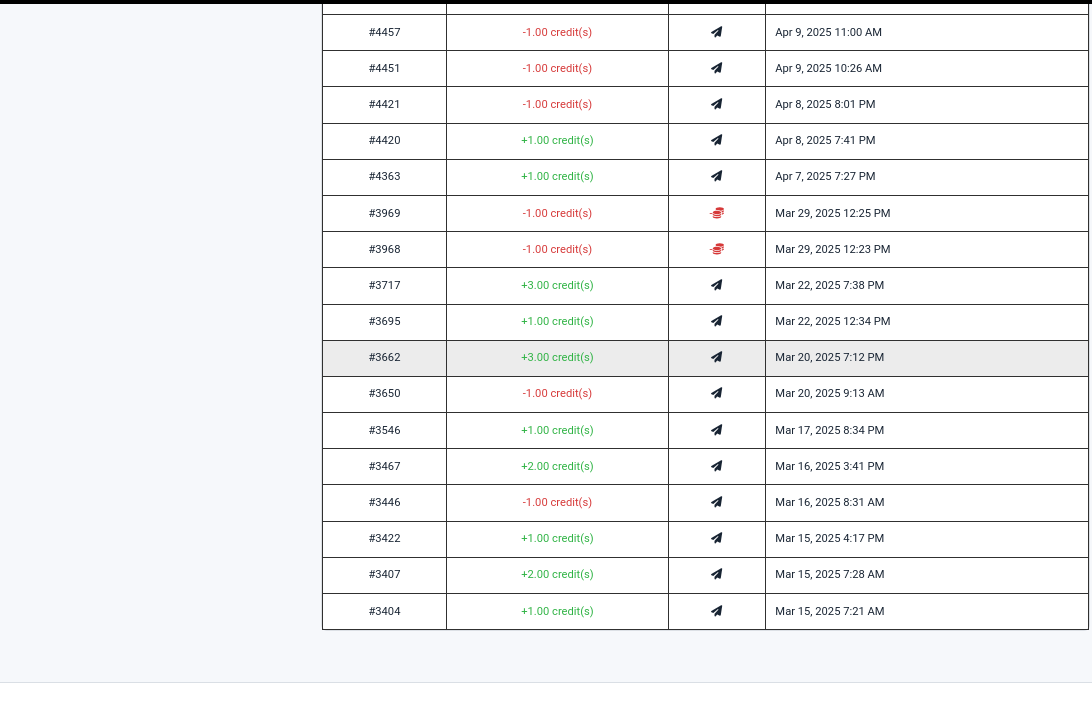Click the -1.00 credit(s) amount in row #3969

[x=557, y=213]
